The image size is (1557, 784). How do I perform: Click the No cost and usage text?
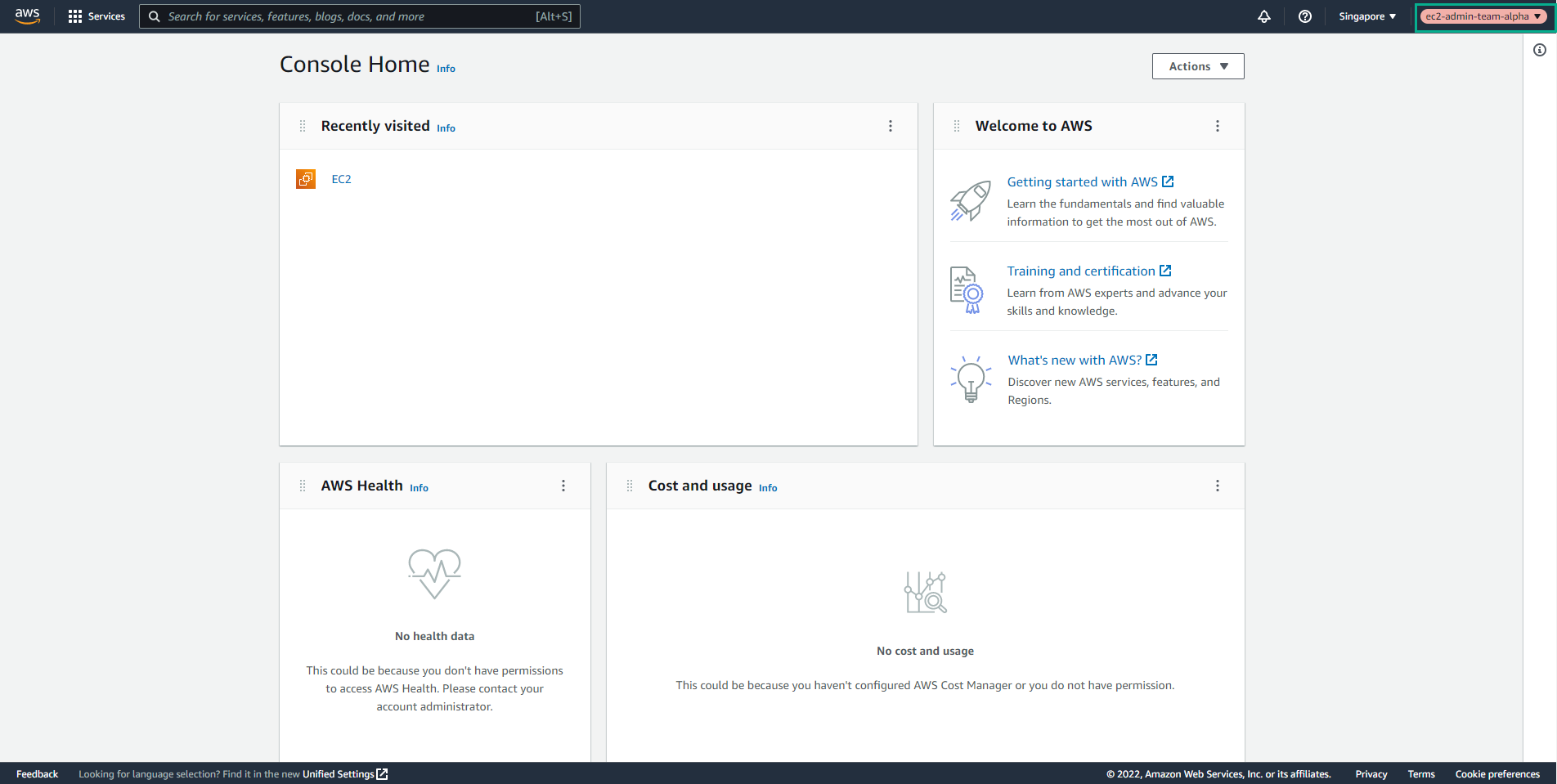click(x=925, y=651)
